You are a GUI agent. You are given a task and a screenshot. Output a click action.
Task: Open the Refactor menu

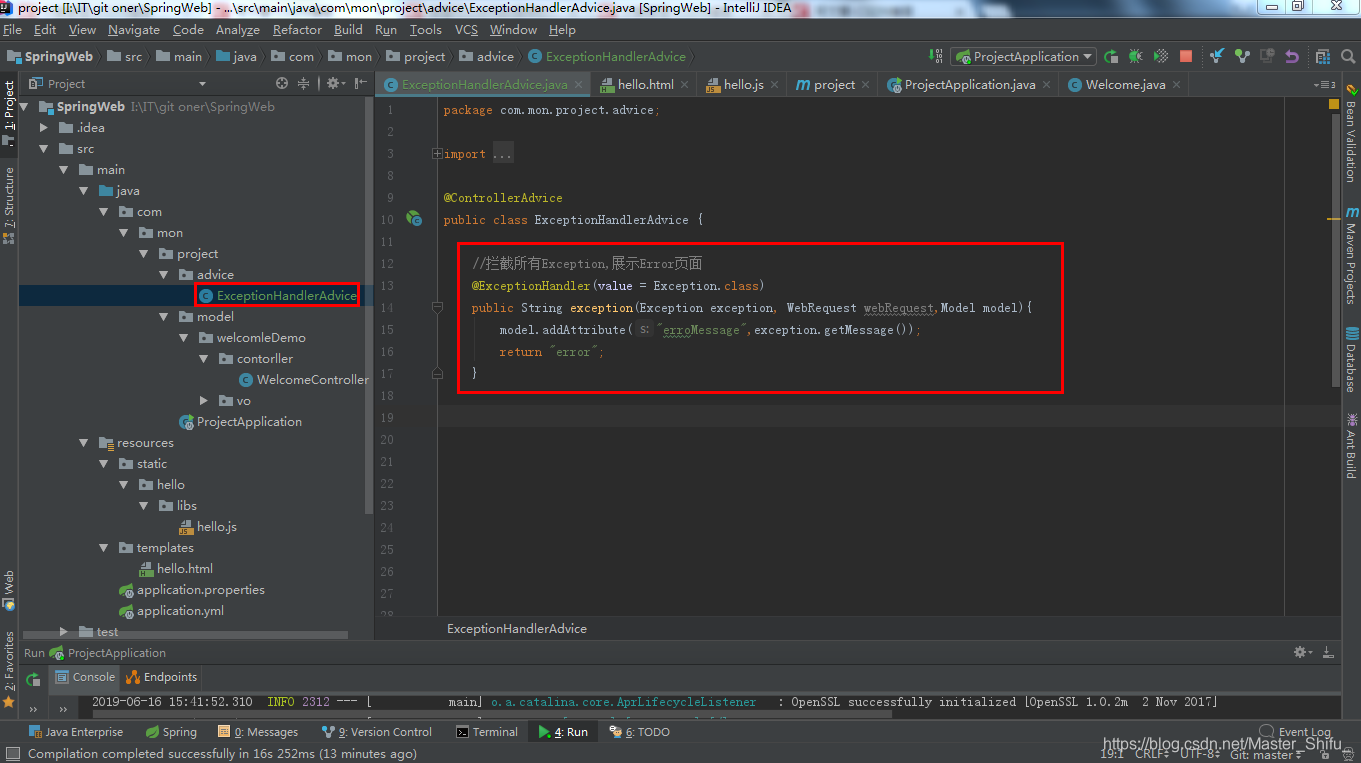pos(297,30)
